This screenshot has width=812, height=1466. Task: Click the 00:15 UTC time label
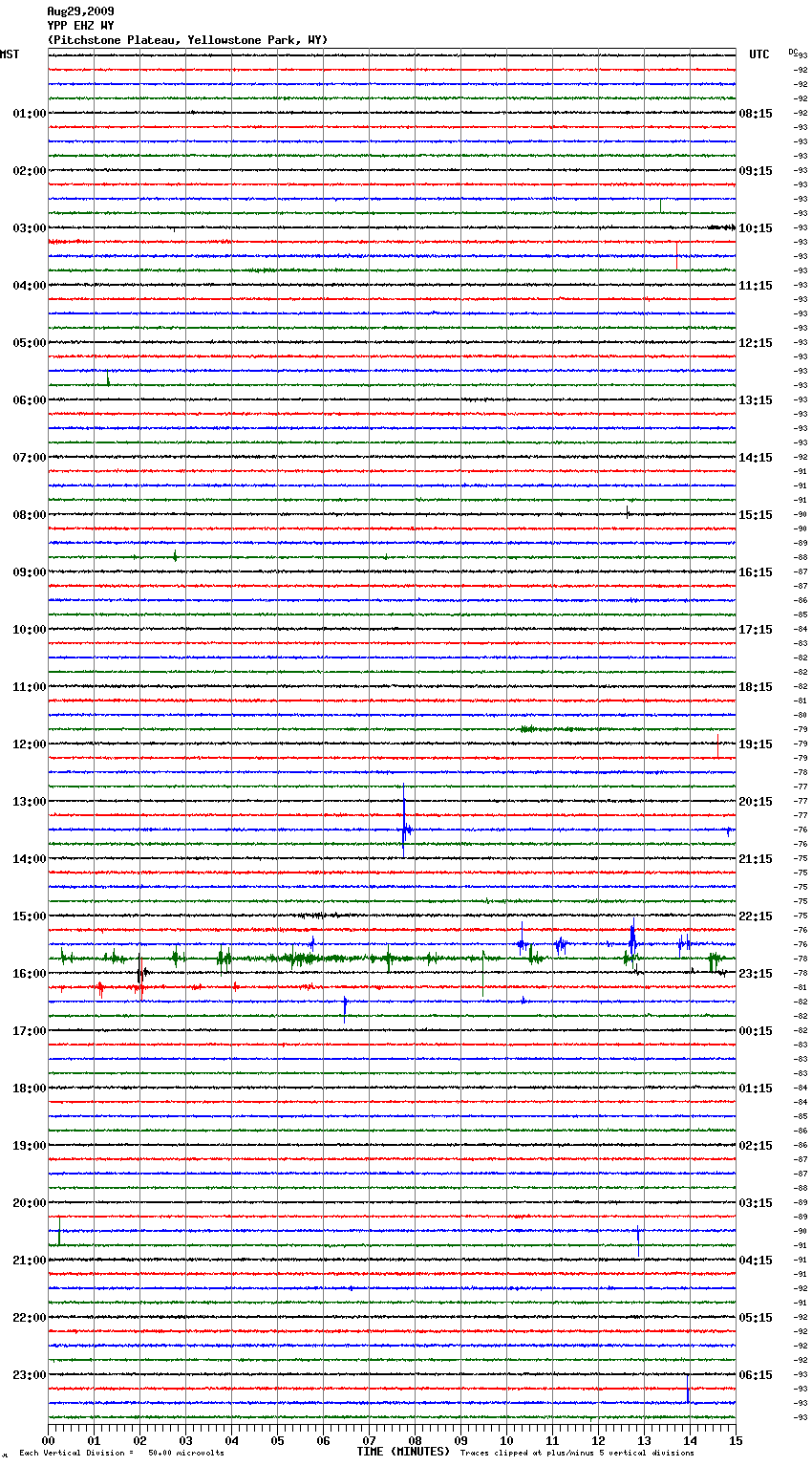coord(756,1031)
